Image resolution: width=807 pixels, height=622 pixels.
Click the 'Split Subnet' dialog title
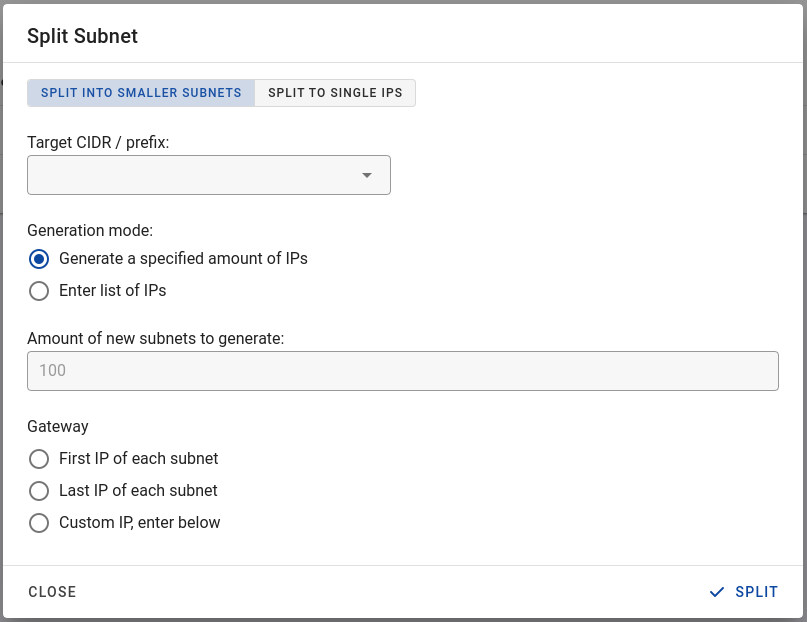pyautogui.click(x=82, y=36)
